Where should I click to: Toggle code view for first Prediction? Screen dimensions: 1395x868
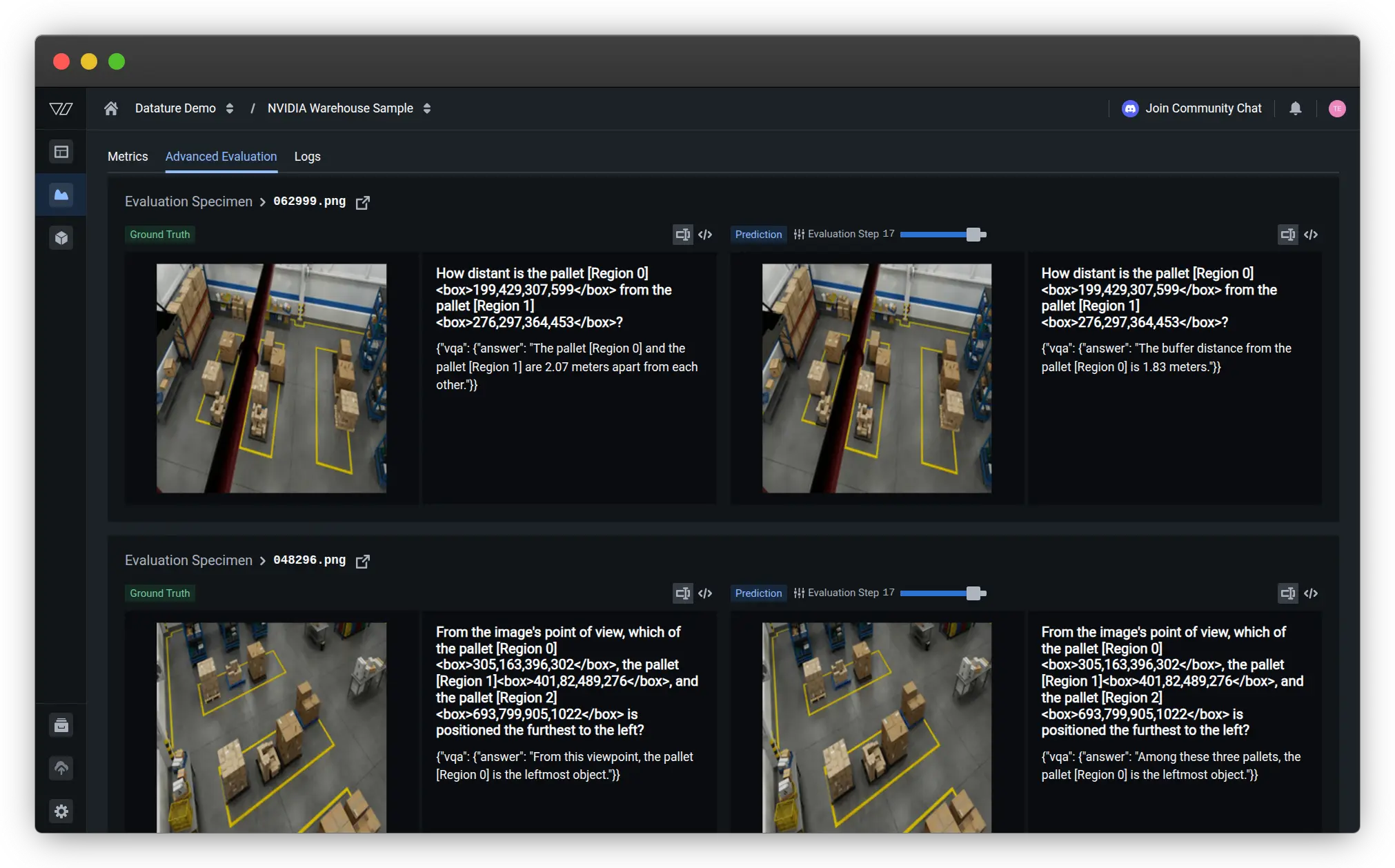click(x=1311, y=235)
